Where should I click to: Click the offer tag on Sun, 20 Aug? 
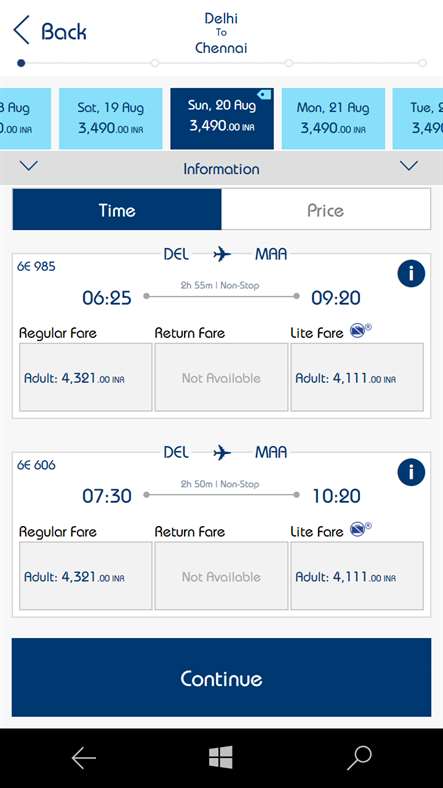(264, 94)
